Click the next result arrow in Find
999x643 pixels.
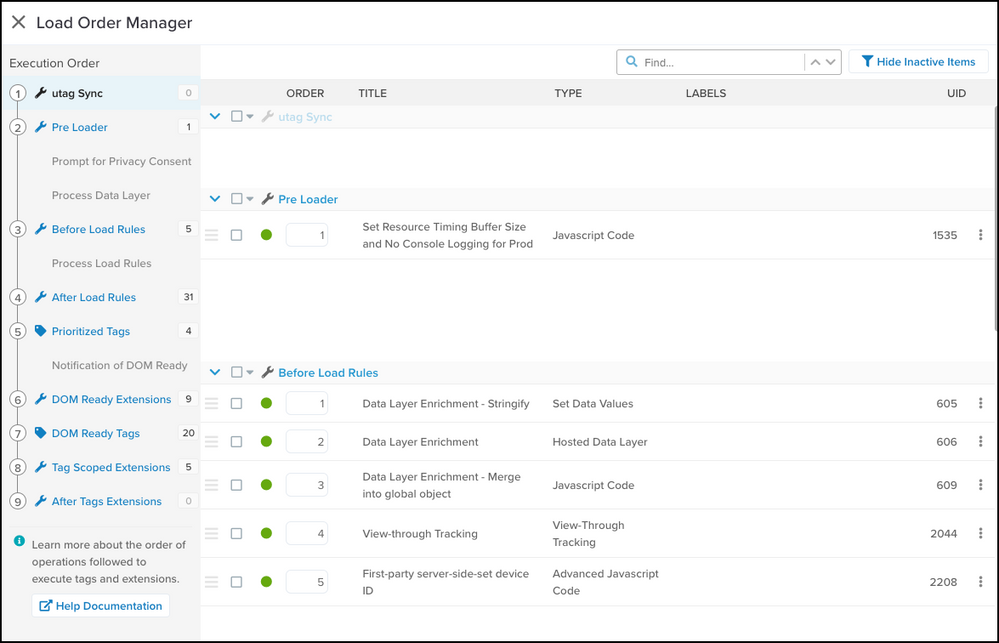(831, 62)
